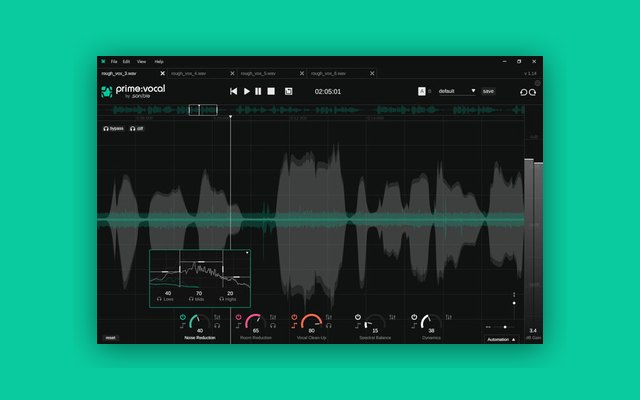Pause playback in the transport bar
The height and width of the screenshot is (400, 640).
pos(258,91)
